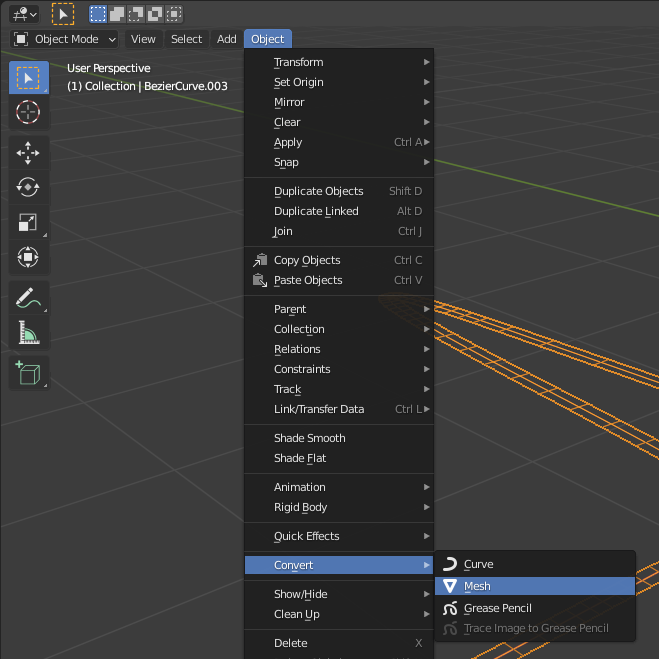Select the Transform tool
This screenshot has width=659, height=659.
pos(29,257)
